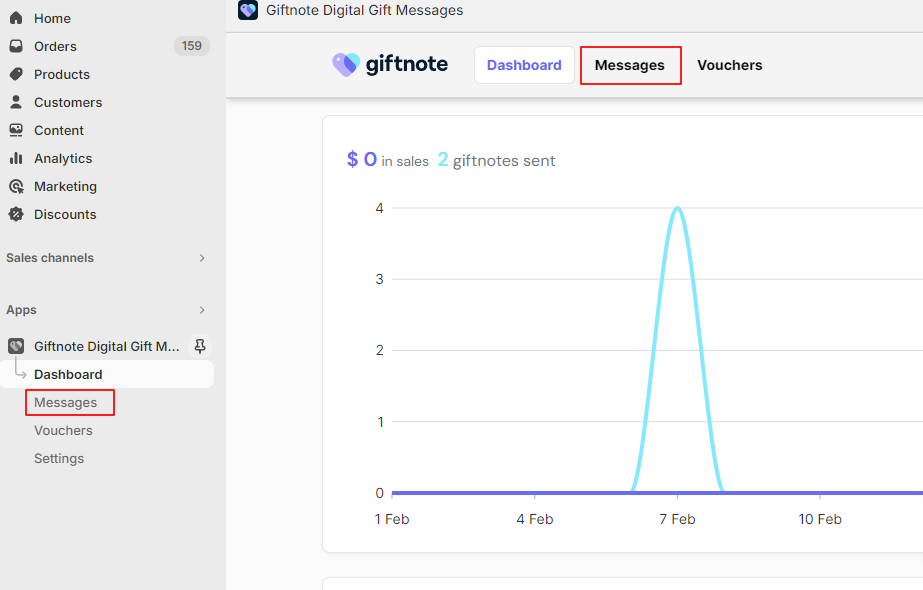Image resolution: width=923 pixels, height=590 pixels.
Task: Open Settings in the sidebar submenu
Action: click(x=59, y=459)
